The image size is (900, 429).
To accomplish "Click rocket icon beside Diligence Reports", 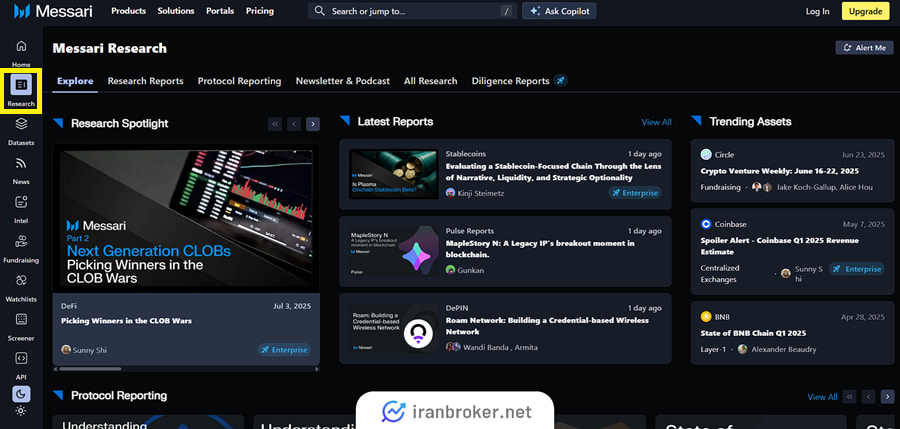I will (561, 81).
